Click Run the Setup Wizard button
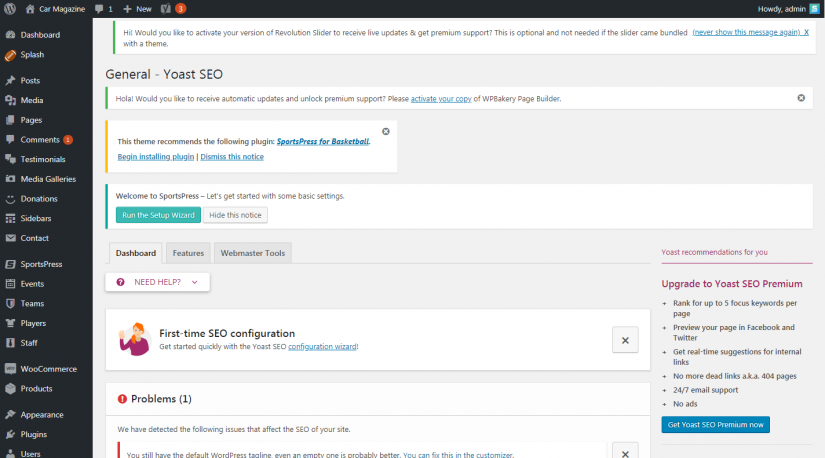 (158, 215)
